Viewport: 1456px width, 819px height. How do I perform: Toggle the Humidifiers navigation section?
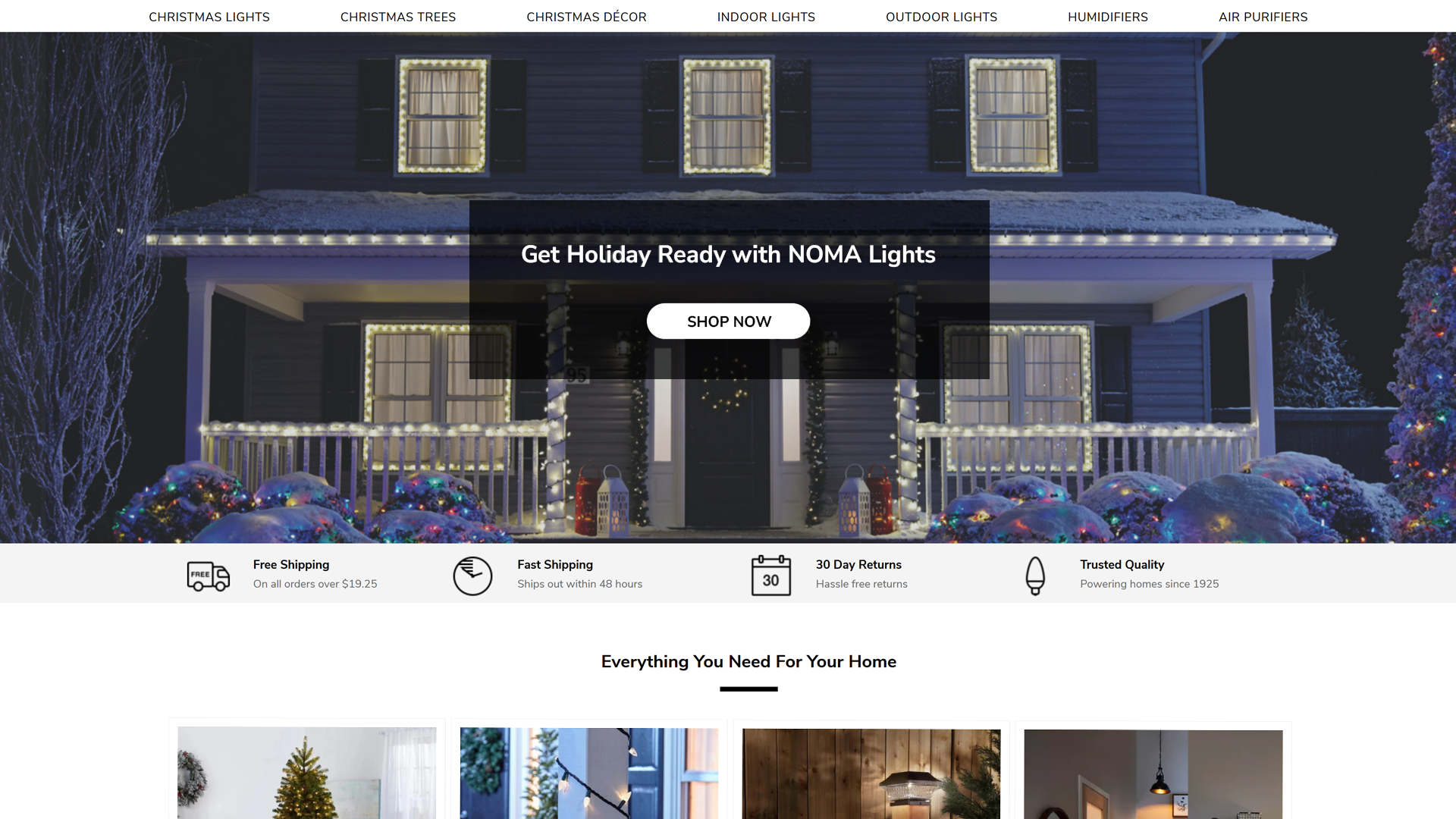click(1107, 17)
